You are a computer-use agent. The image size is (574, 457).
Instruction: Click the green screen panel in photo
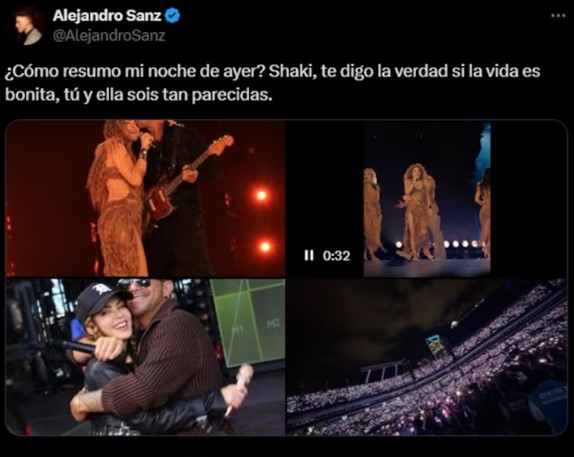click(247, 322)
